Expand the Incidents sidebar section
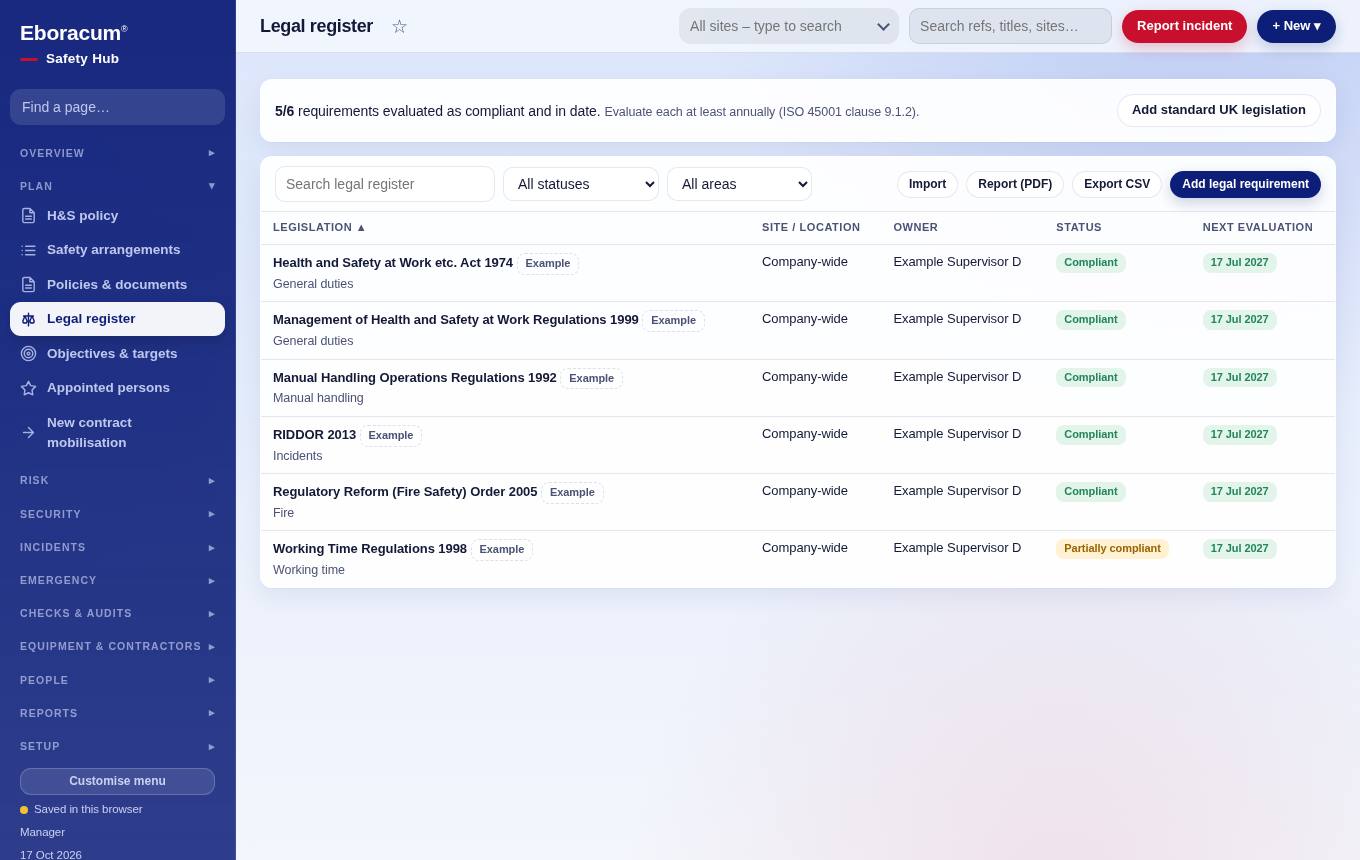 [x=117, y=547]
